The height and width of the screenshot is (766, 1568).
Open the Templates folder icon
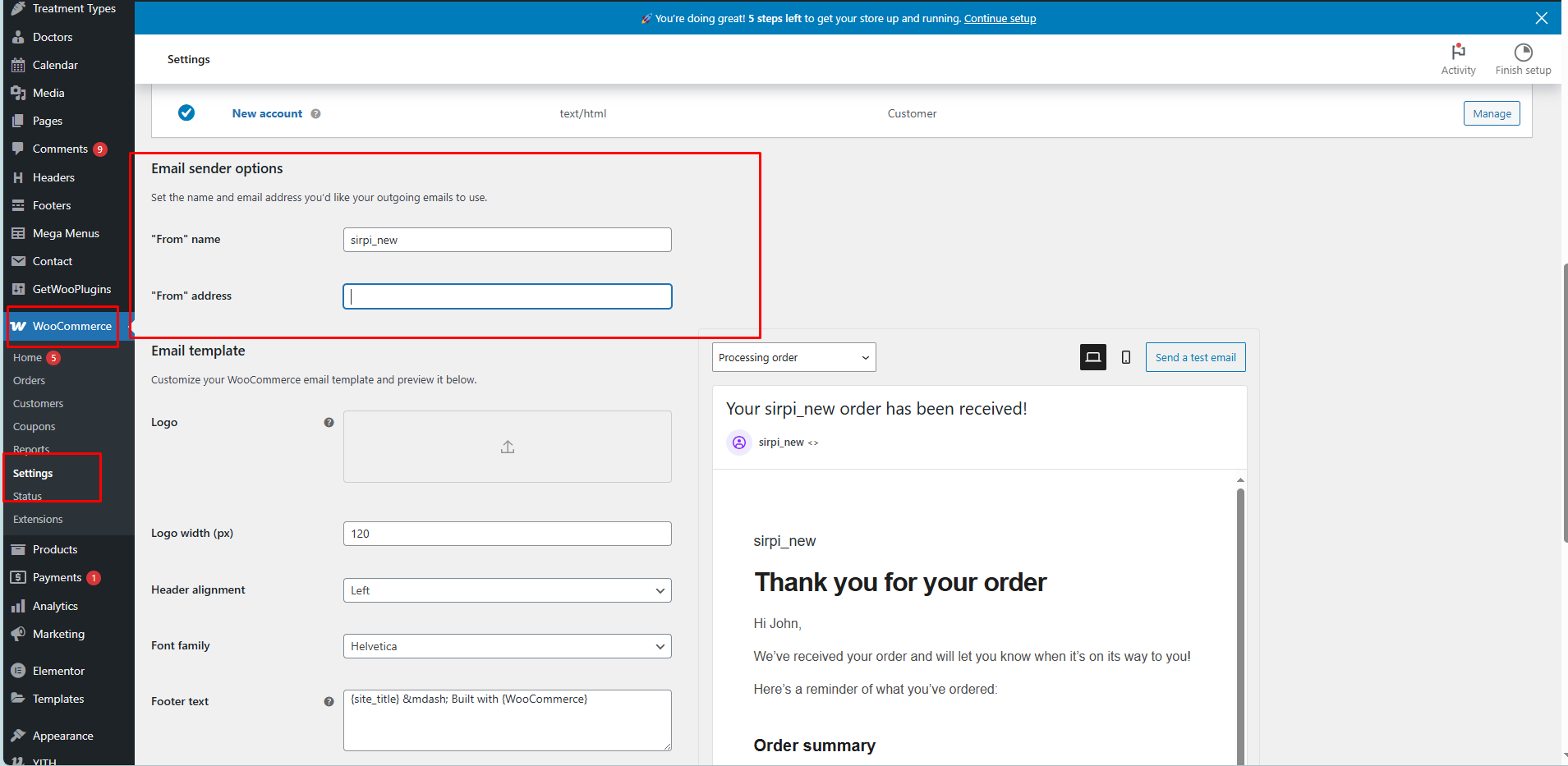(x=18, y=699)
